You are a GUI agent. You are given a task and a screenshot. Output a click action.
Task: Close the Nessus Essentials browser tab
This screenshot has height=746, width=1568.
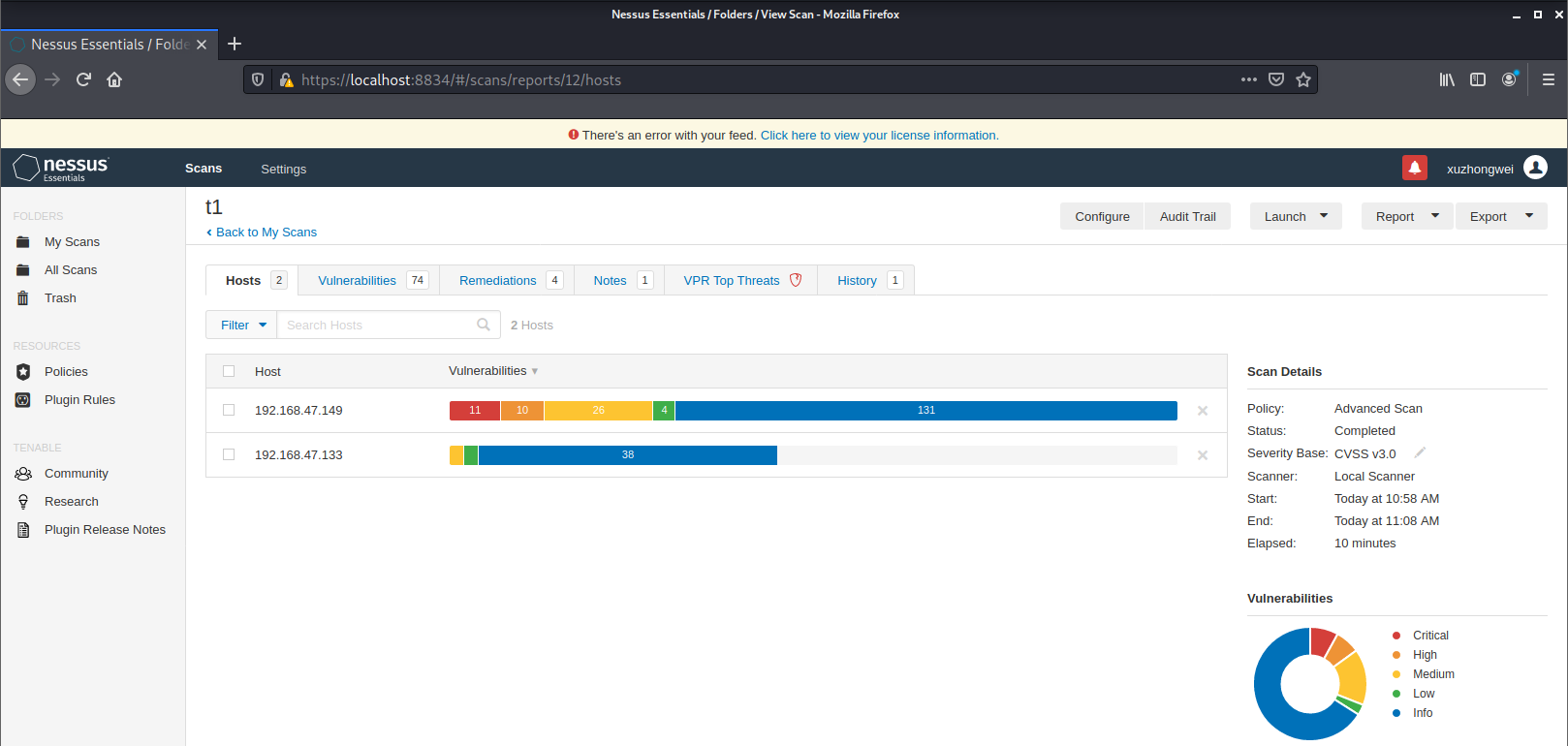(x=202, y=45)
